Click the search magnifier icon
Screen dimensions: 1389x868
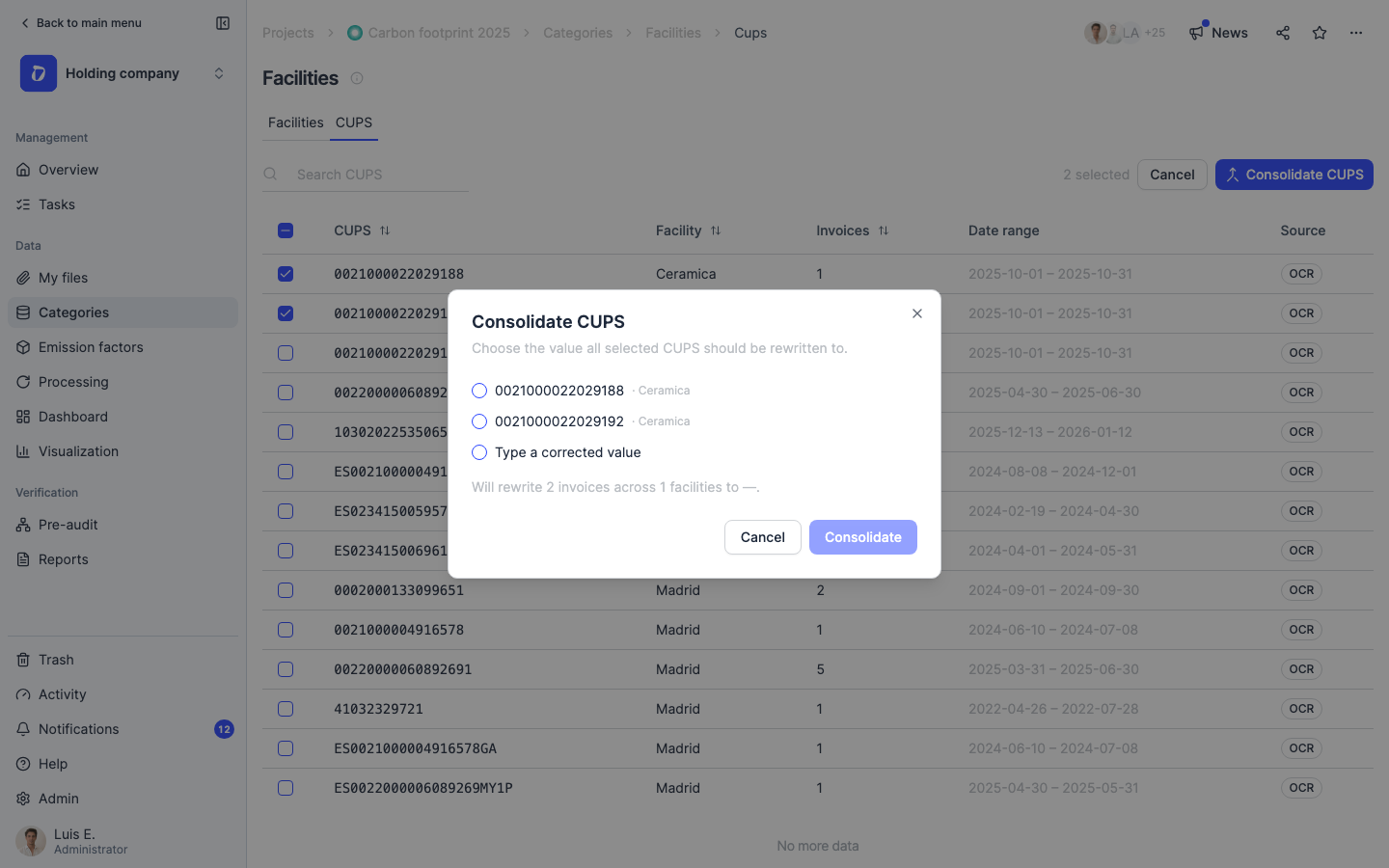click(x=270, y=175)
